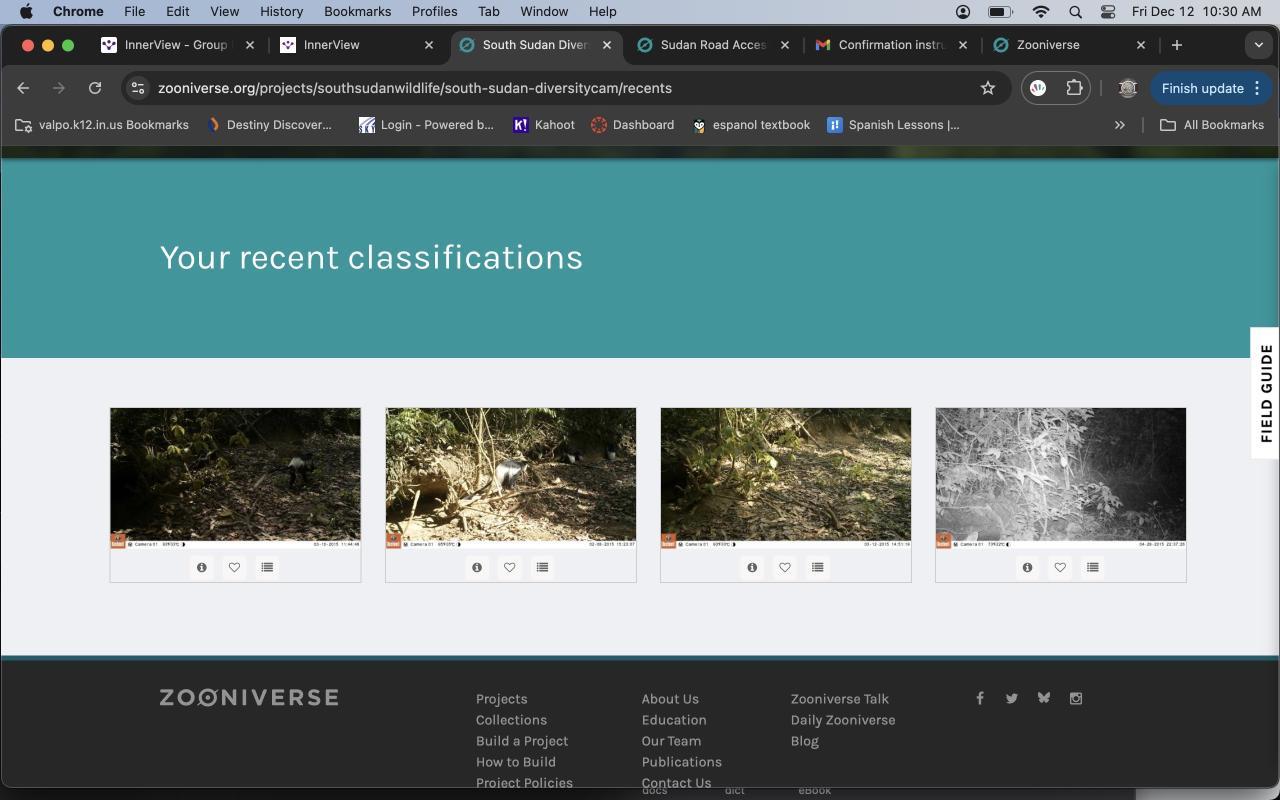1280x800 pixels.
Task: Bookmark this page with star icon
Action: tap(988, 88)
